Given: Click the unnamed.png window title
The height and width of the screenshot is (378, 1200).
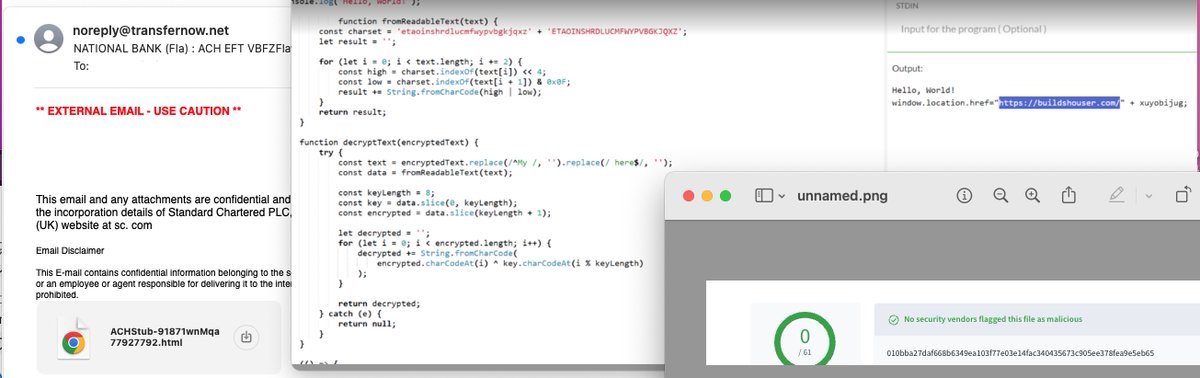Looking at the screenshot, I should [x=841, y=196].
